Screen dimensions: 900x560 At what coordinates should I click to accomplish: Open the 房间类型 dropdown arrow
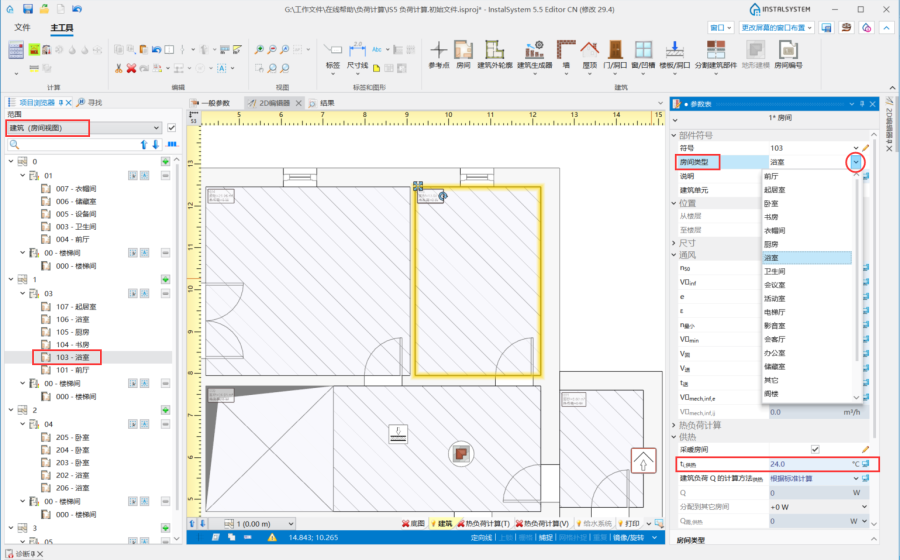point(856,162)
